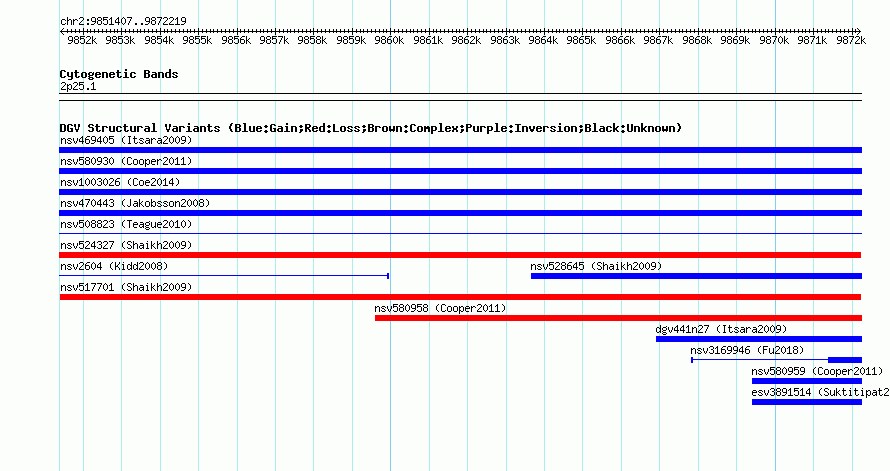890x471 pixels.
Task: Open the nsv517701 (Shaikh2009) label
Action: (126, 287)
